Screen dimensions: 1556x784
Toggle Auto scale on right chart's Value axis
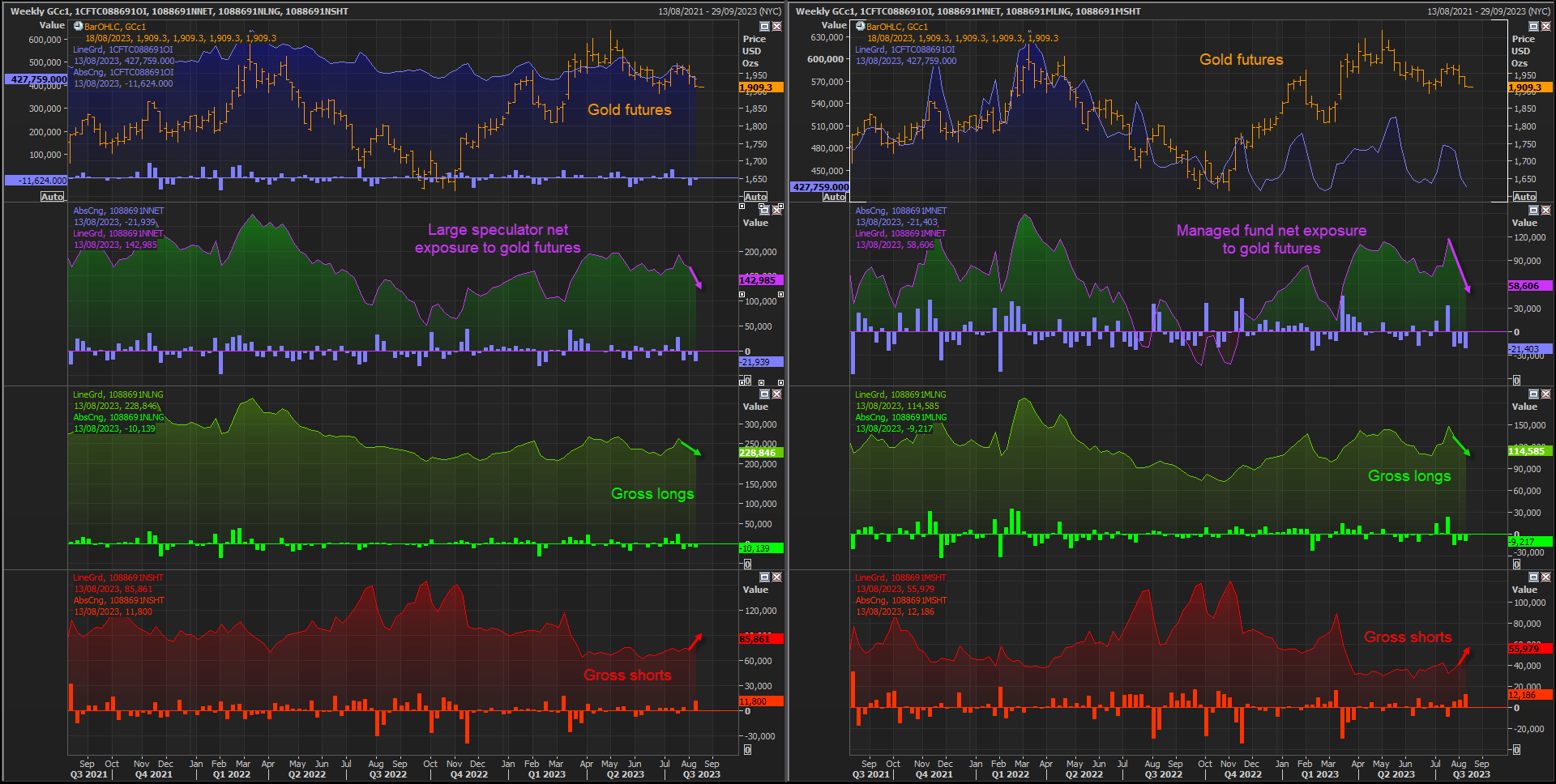point(835,197)
